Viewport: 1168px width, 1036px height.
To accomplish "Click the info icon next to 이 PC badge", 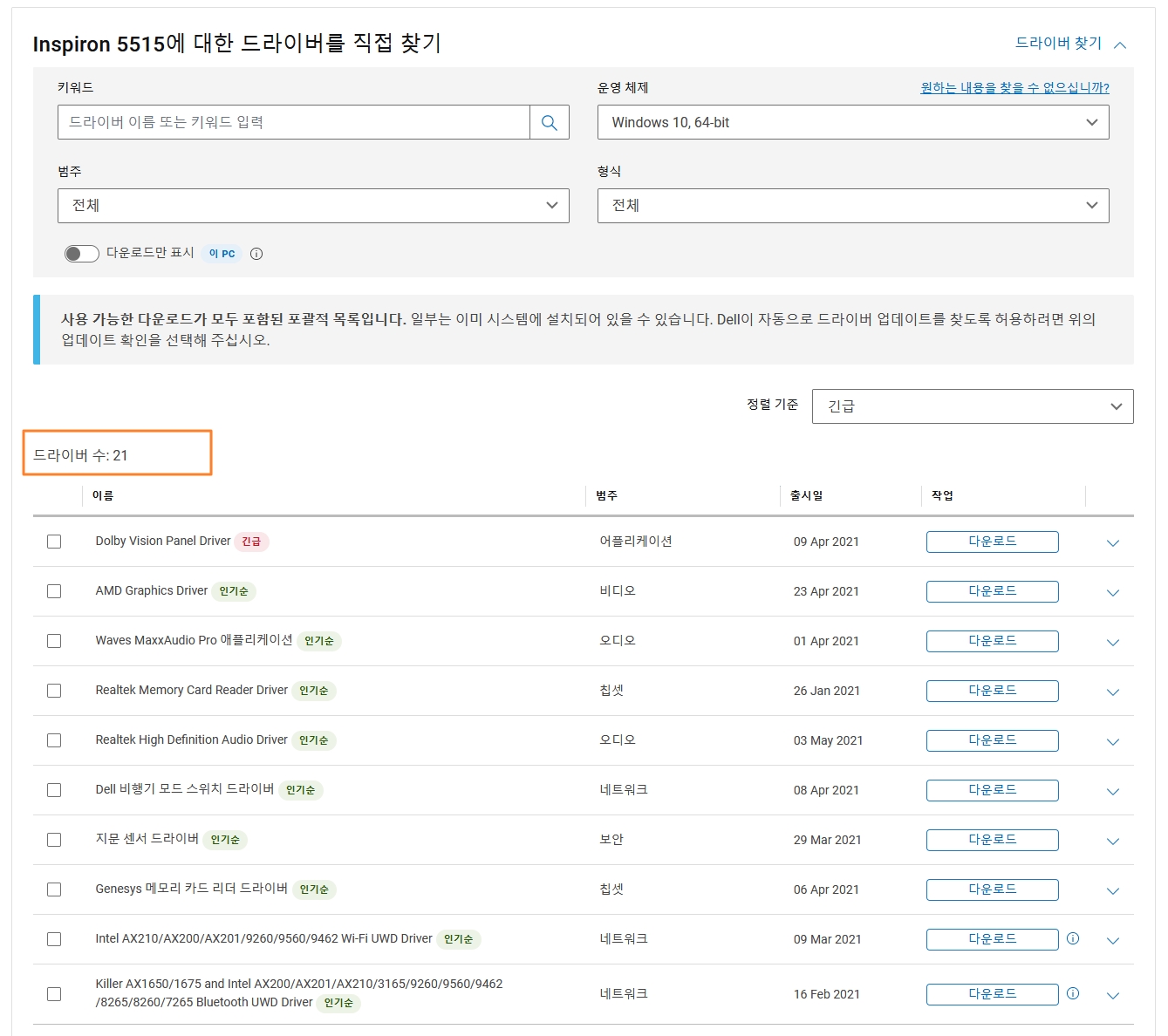I will click(255, 254).
